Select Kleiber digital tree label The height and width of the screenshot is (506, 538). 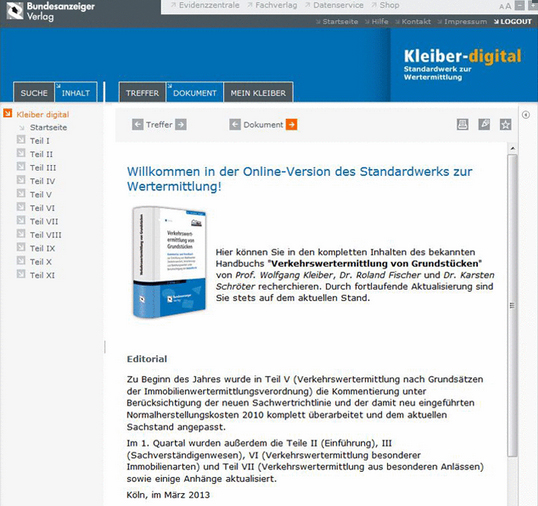(43, 114)
